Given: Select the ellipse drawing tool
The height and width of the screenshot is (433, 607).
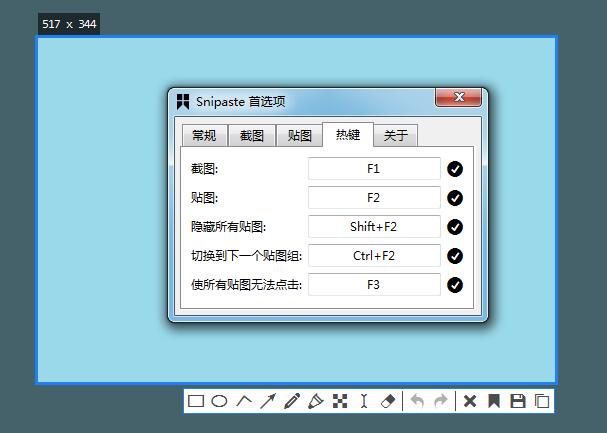Looking at the screenshot, I should (219, 401).
